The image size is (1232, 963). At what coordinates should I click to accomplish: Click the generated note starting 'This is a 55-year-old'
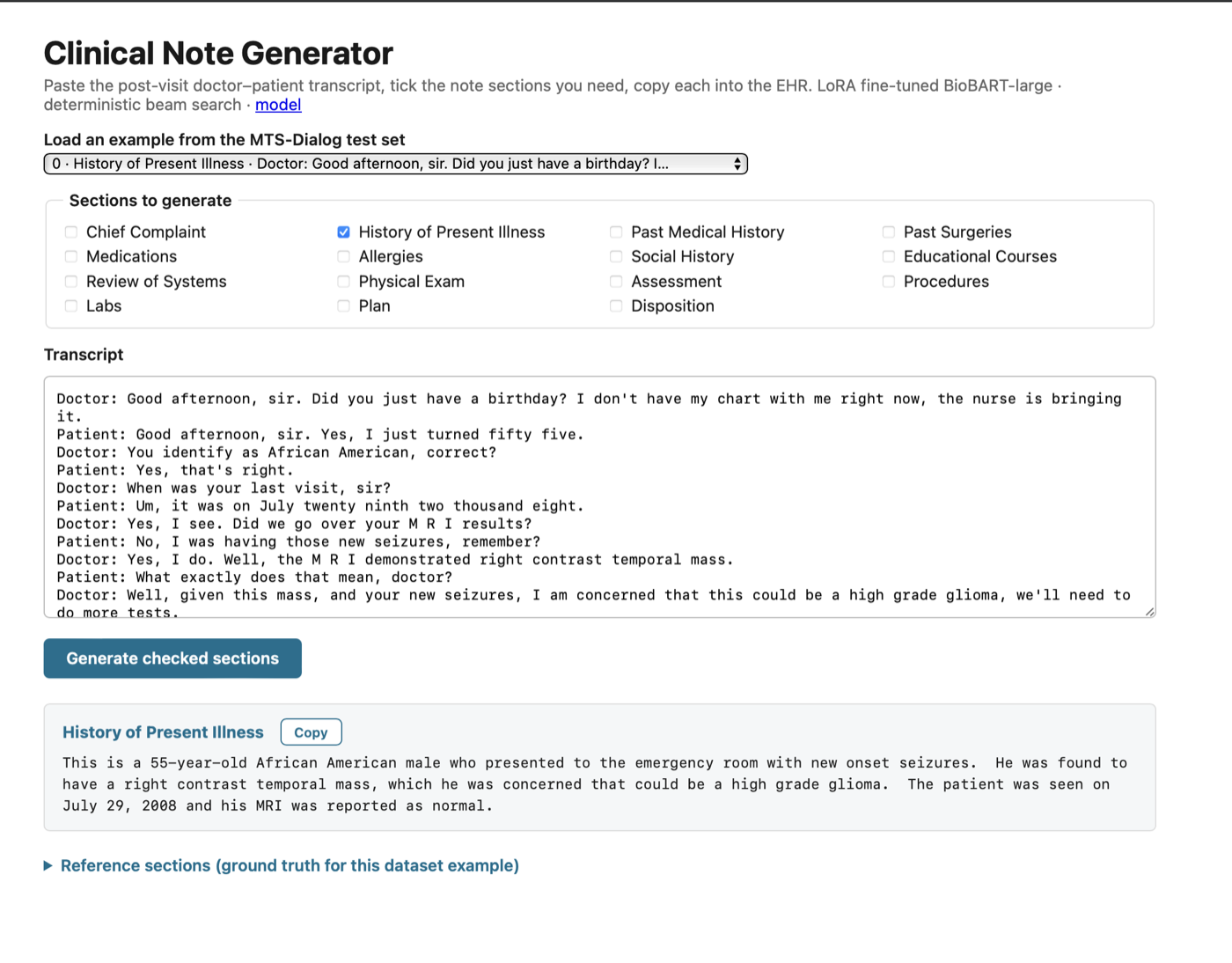click(x=595, y=784)
